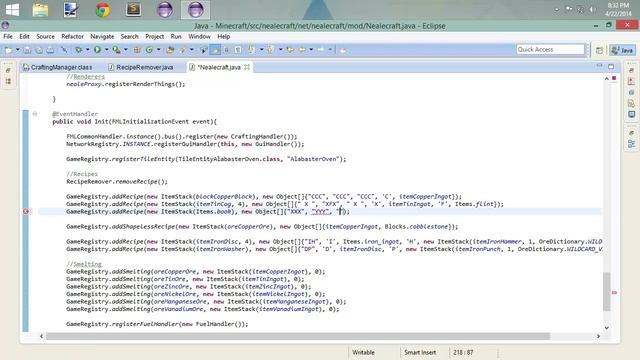640x360 pixels.
Task: Open the File menu
Action: (x=8, y=36)
